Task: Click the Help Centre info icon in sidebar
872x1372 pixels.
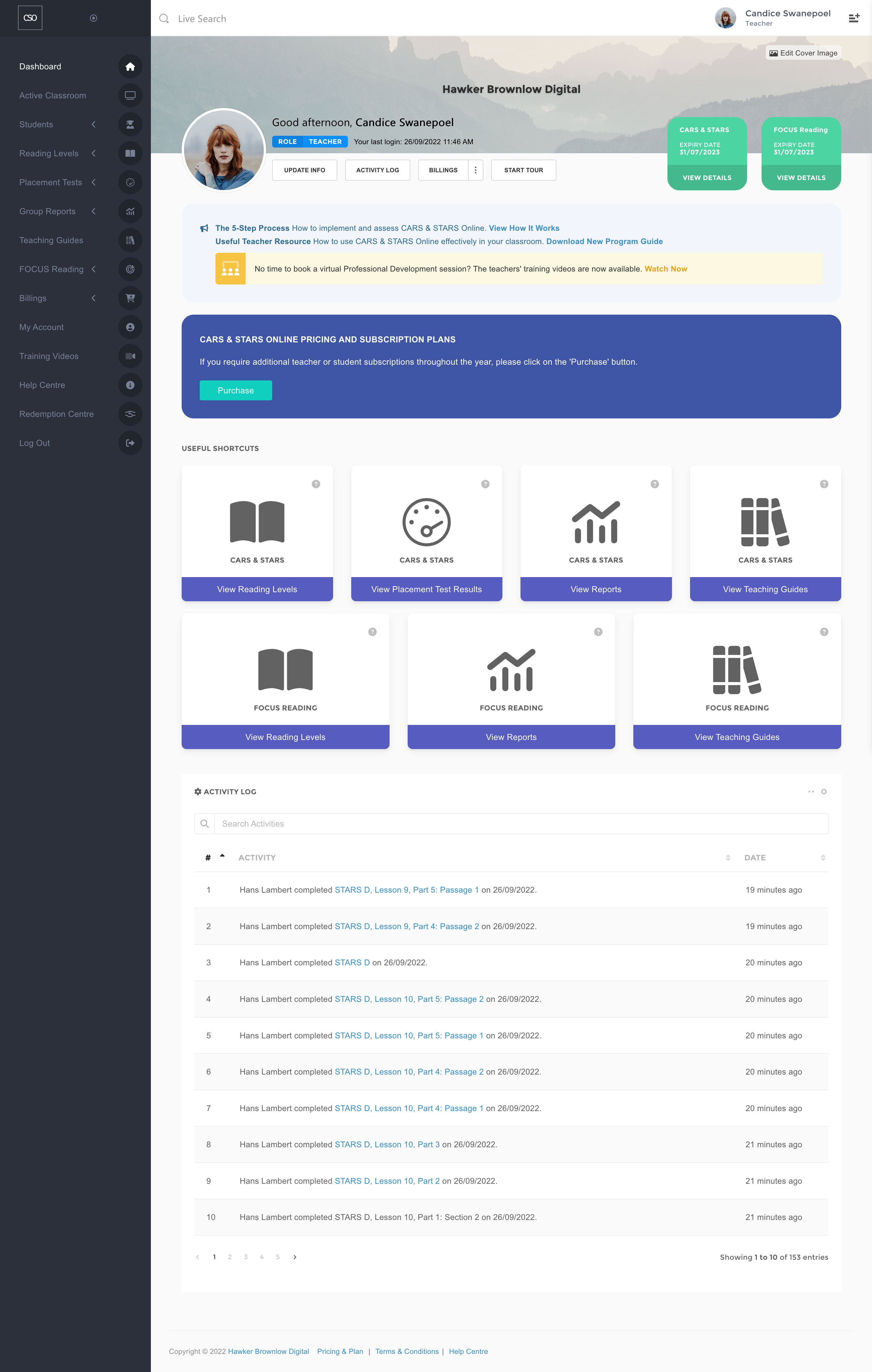Action: [x=130, y=385]
